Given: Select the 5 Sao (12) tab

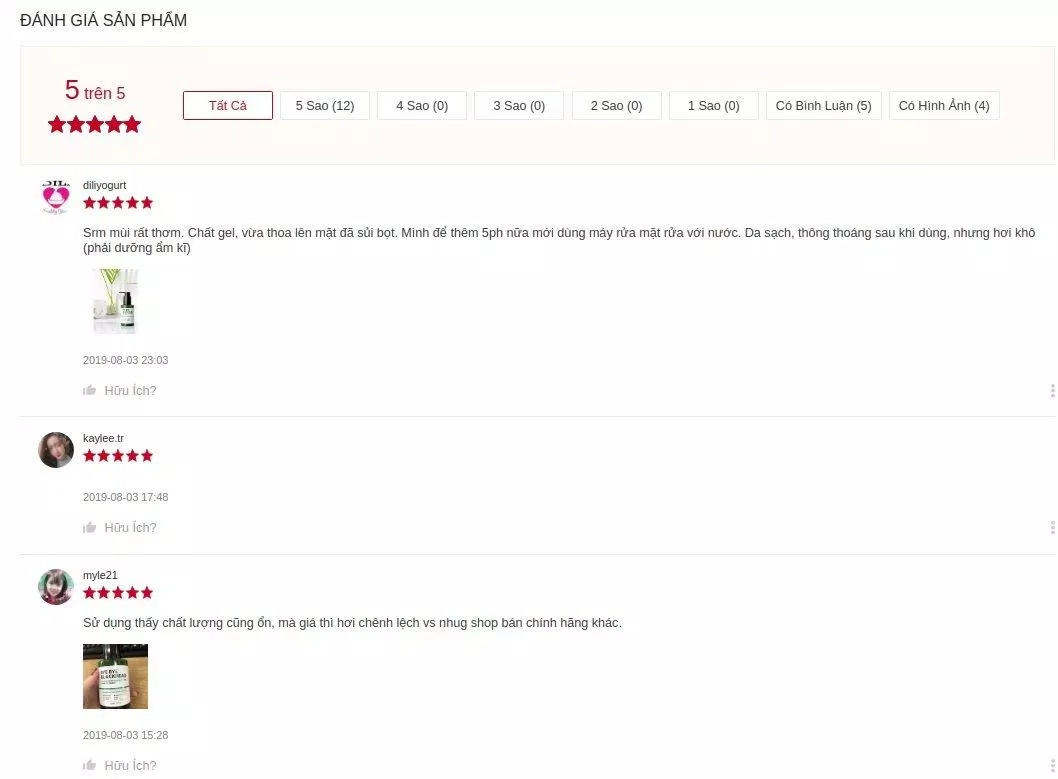Looking at the screenshot, I should [x=324, y=105].
